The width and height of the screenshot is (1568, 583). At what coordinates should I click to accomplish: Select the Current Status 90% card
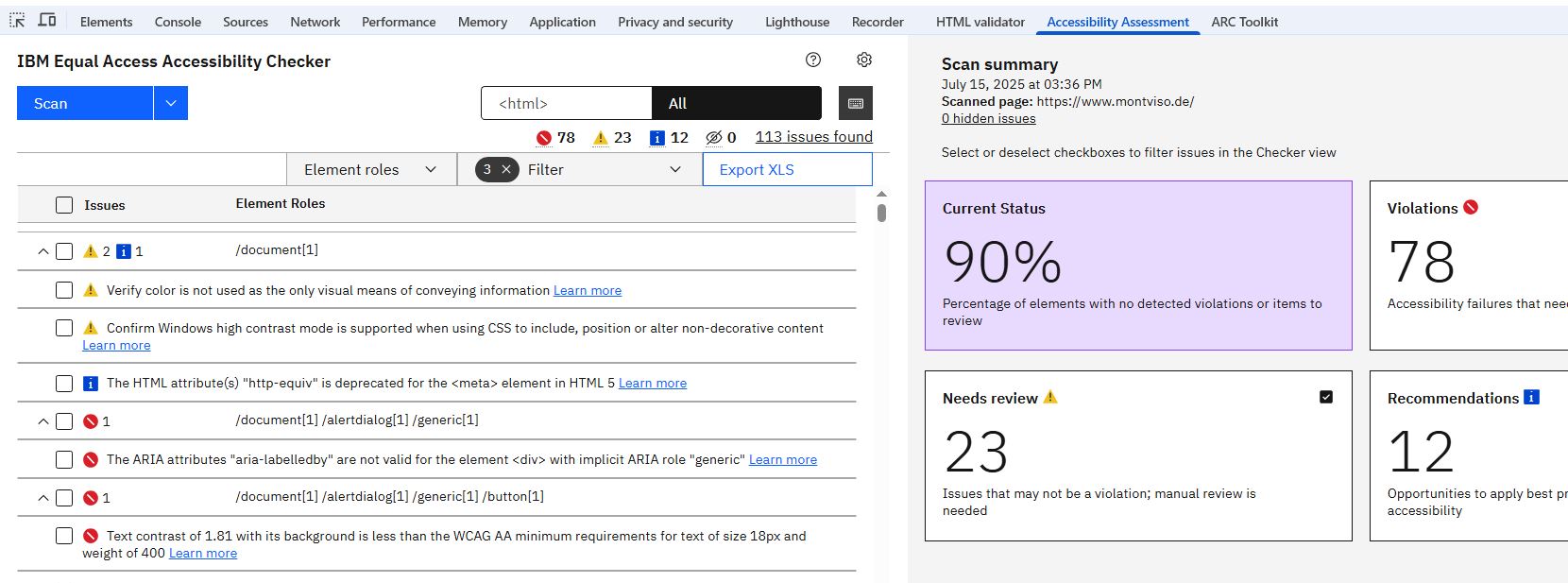1138,266
